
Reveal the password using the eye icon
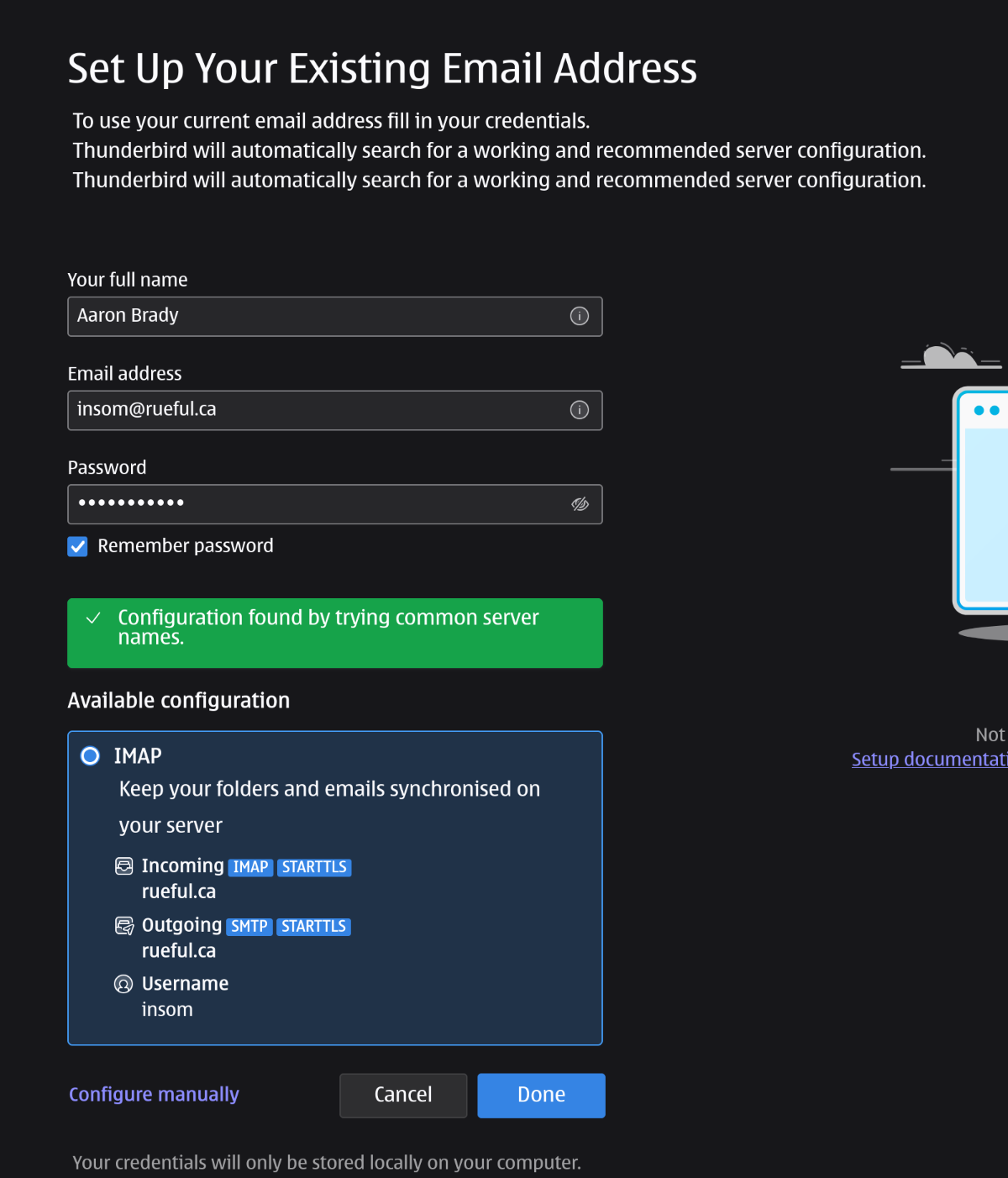point(580,504)
